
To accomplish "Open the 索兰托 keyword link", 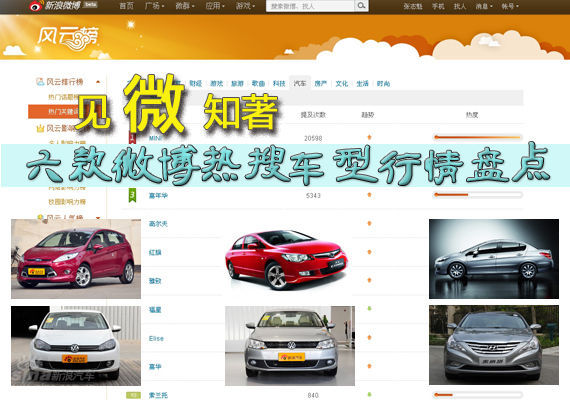I will coord(158,395).
